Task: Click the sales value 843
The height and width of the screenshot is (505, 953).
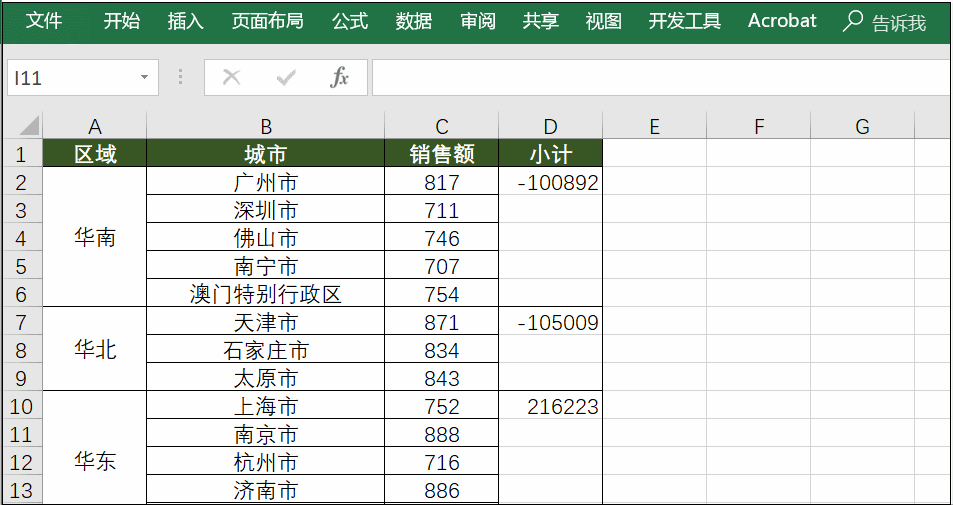Action: (442, 378)
